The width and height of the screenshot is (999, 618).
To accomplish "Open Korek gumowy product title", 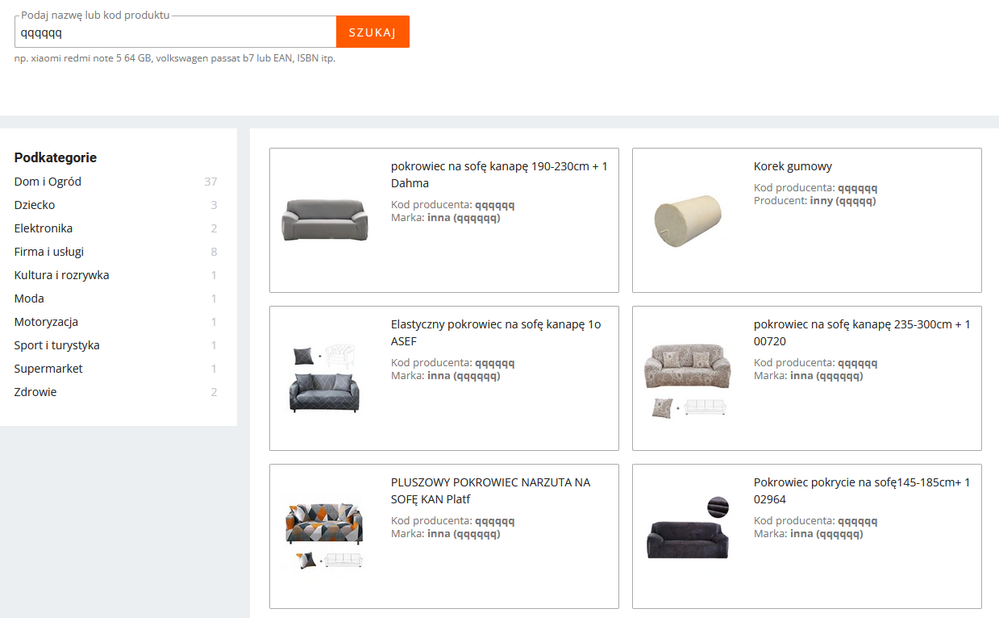I will click(792, 167).
